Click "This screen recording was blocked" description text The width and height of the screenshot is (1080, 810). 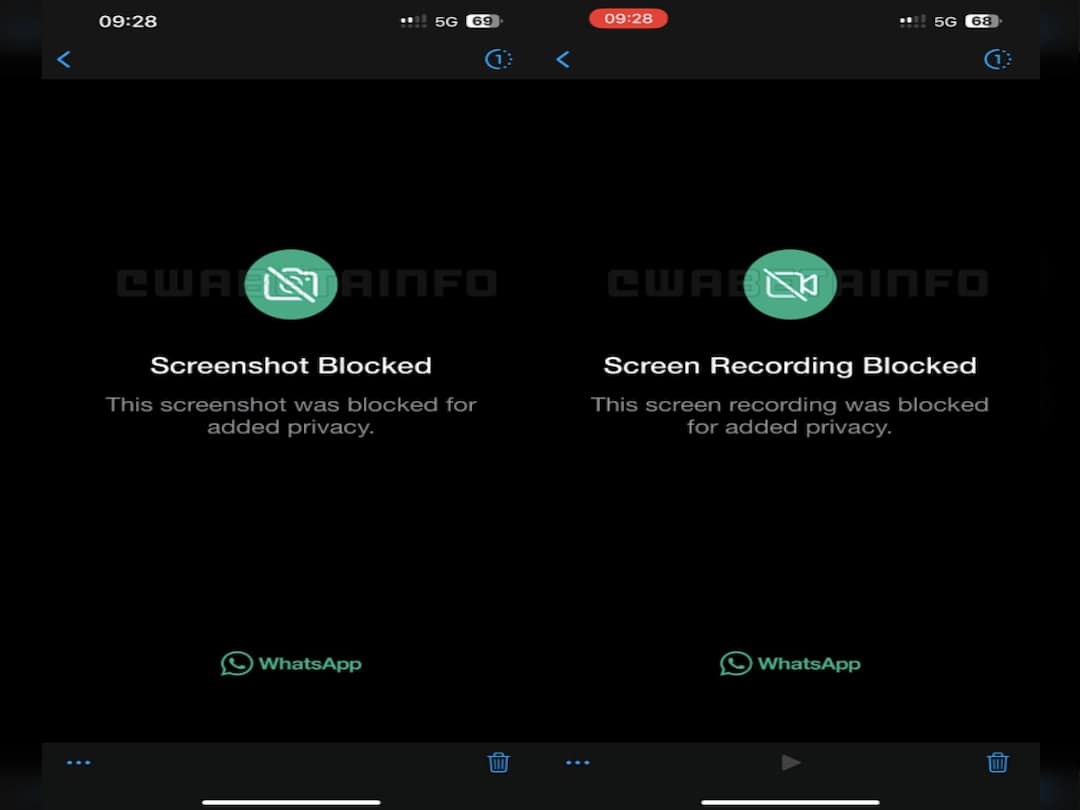790,405
